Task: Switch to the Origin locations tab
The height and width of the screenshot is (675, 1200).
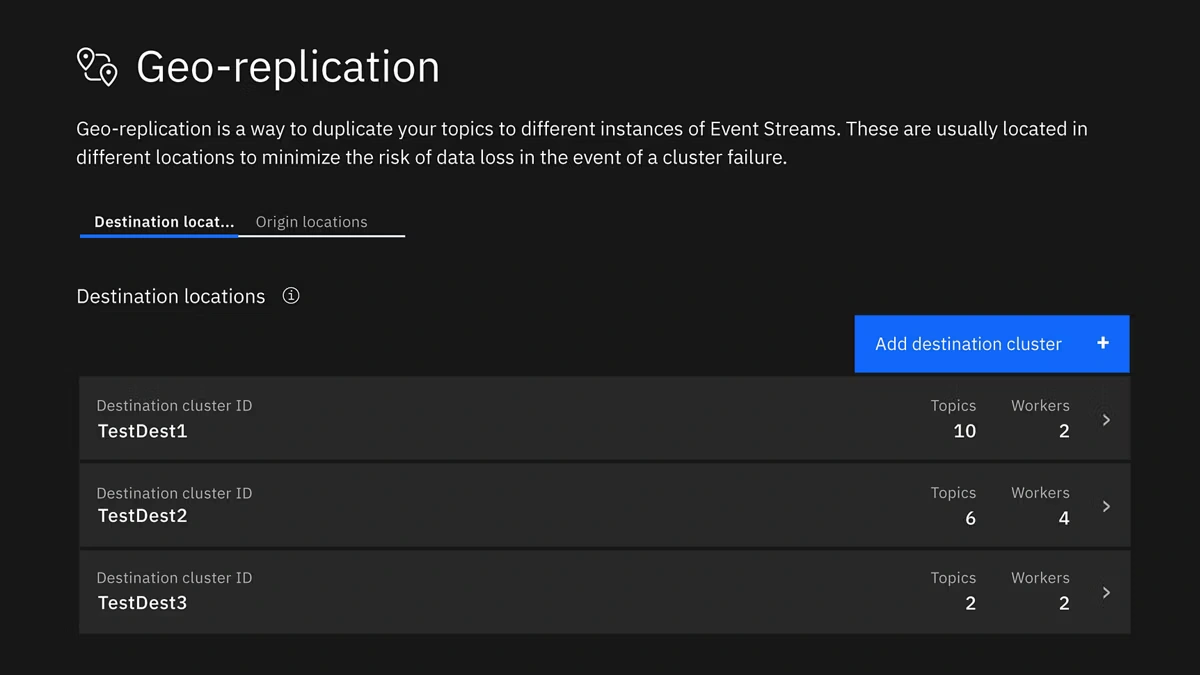Action: [311, 222]
